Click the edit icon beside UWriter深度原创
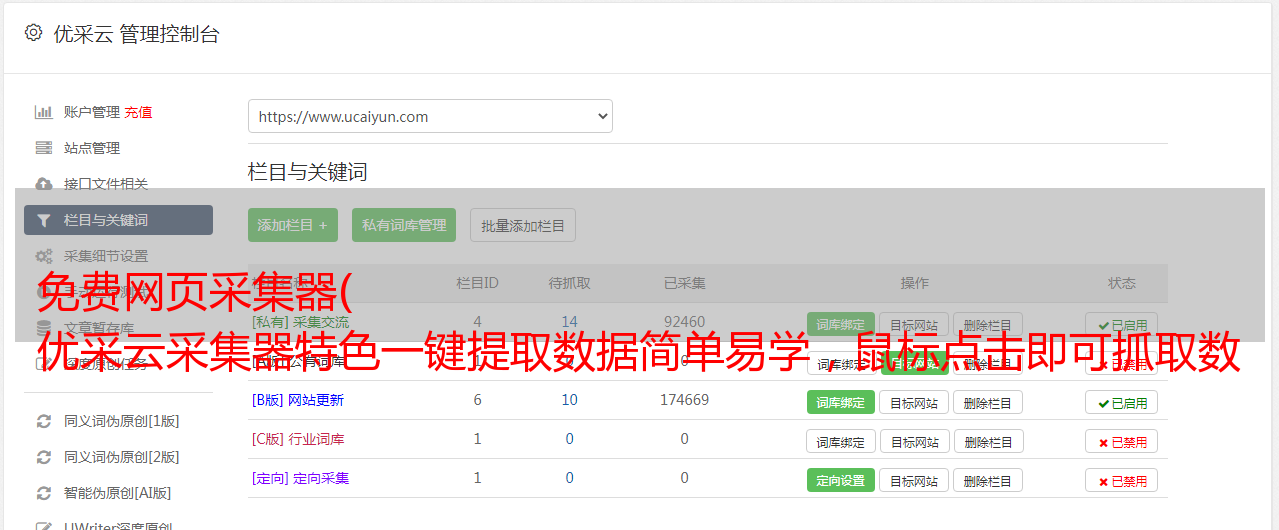This screenshot has width=1279, height=530. tap(44, 525)
